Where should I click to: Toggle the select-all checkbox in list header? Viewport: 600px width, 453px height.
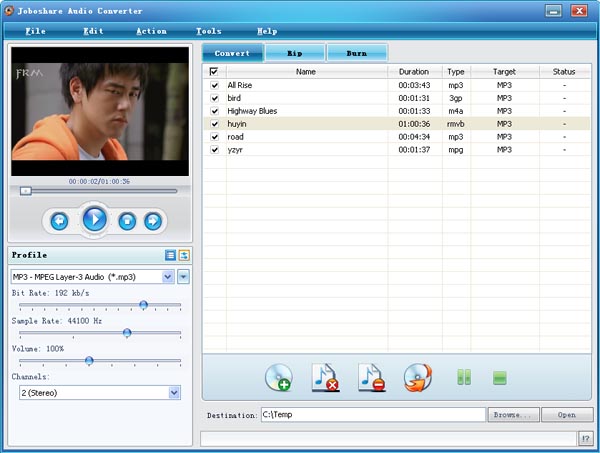214,72
